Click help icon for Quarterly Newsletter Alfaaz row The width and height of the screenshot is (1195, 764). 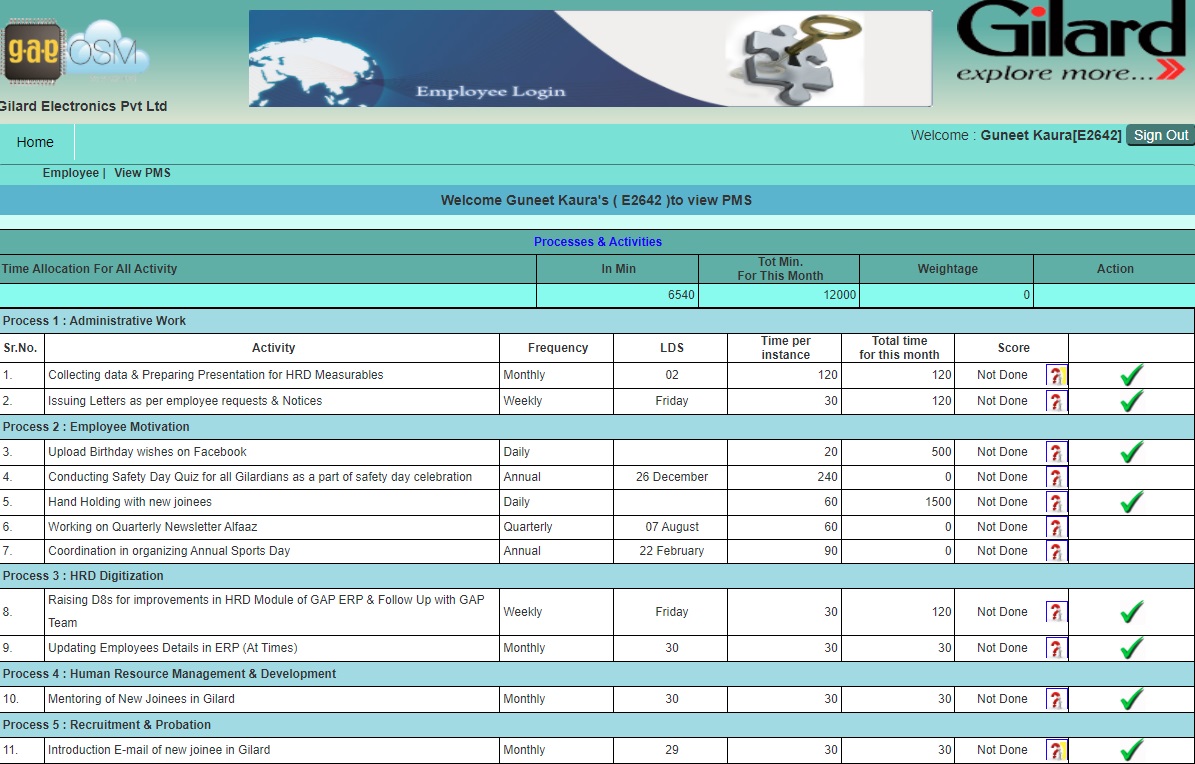[1056, 528]
